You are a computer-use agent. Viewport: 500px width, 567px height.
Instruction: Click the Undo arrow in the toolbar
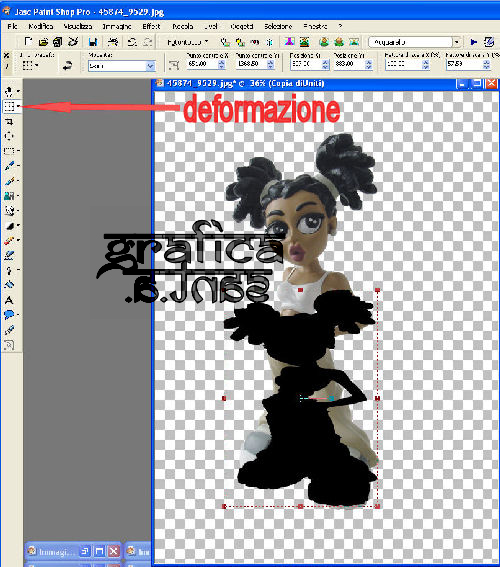point(132,42)
